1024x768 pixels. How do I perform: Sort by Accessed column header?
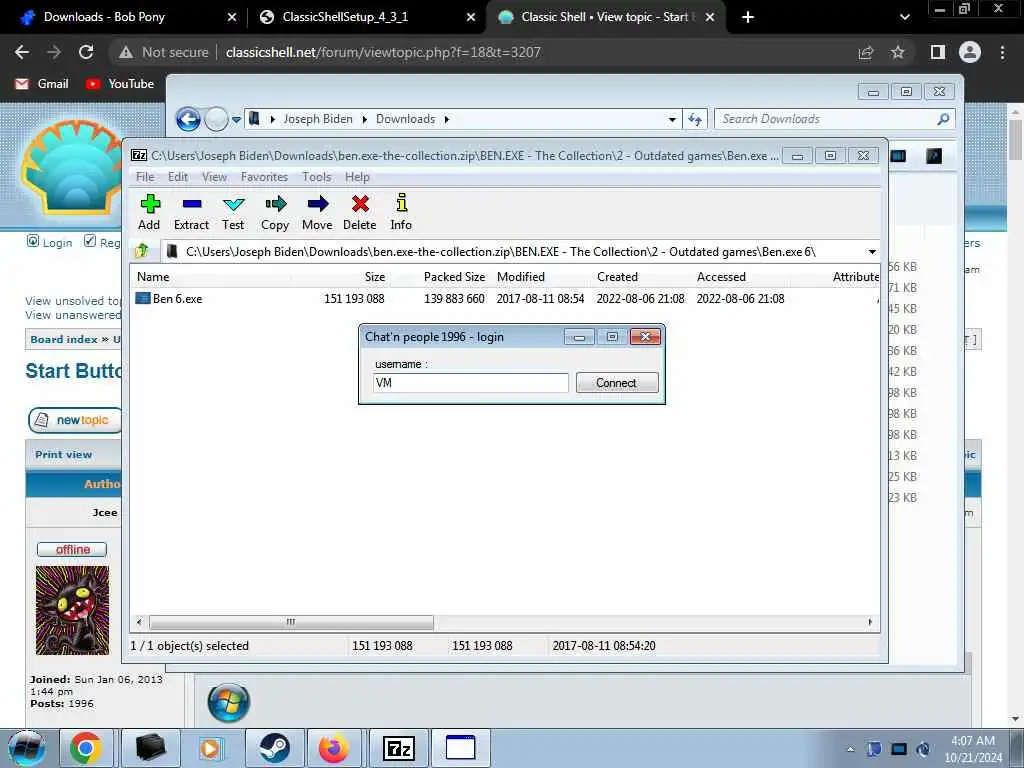click(721, 277)
